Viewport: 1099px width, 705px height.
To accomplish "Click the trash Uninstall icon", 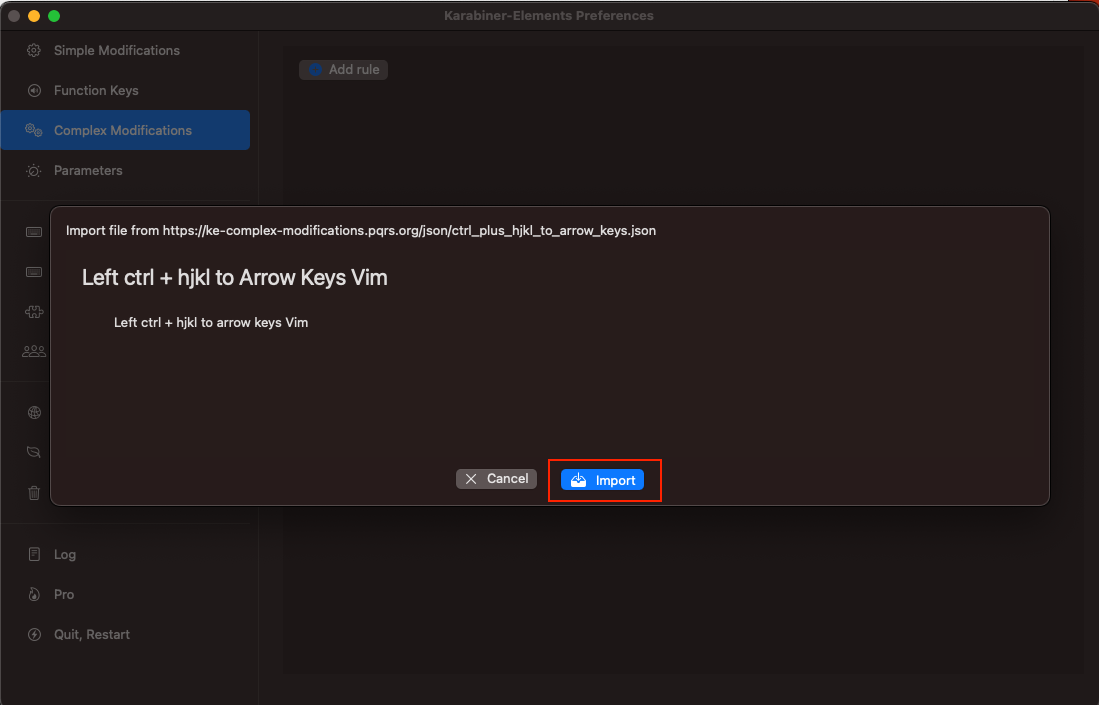I will click(33, 492).
